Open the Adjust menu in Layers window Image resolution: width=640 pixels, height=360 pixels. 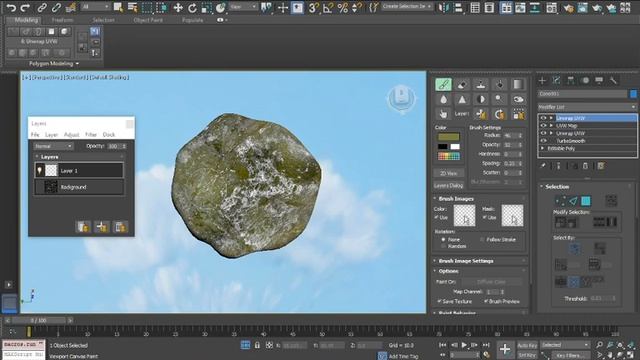(71, 135)
